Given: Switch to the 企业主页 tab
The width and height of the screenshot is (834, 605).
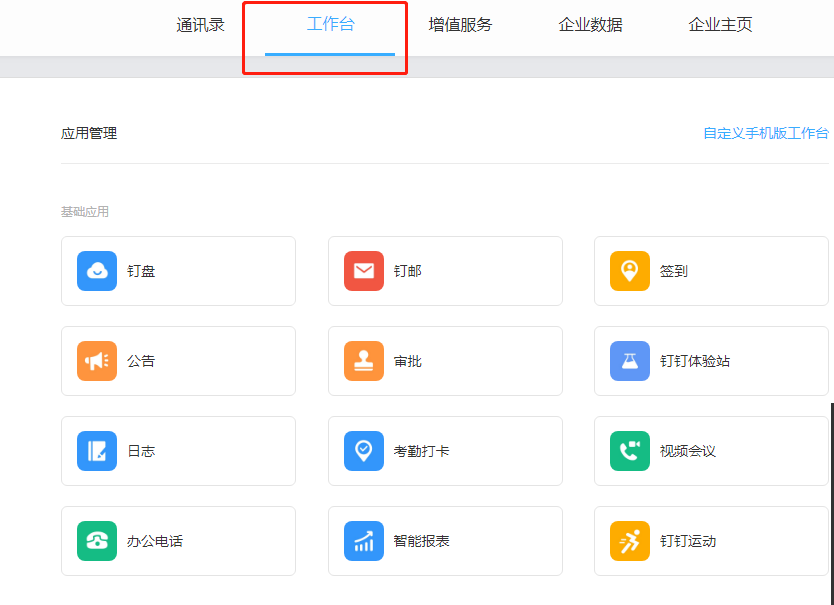Looking at the screenshot, I should coord(720,25).
